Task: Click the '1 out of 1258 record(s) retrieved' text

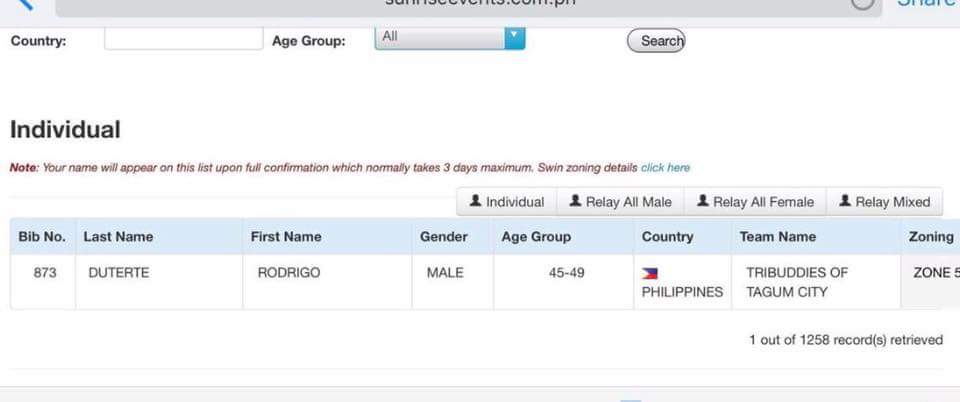Action: [846, 340]
